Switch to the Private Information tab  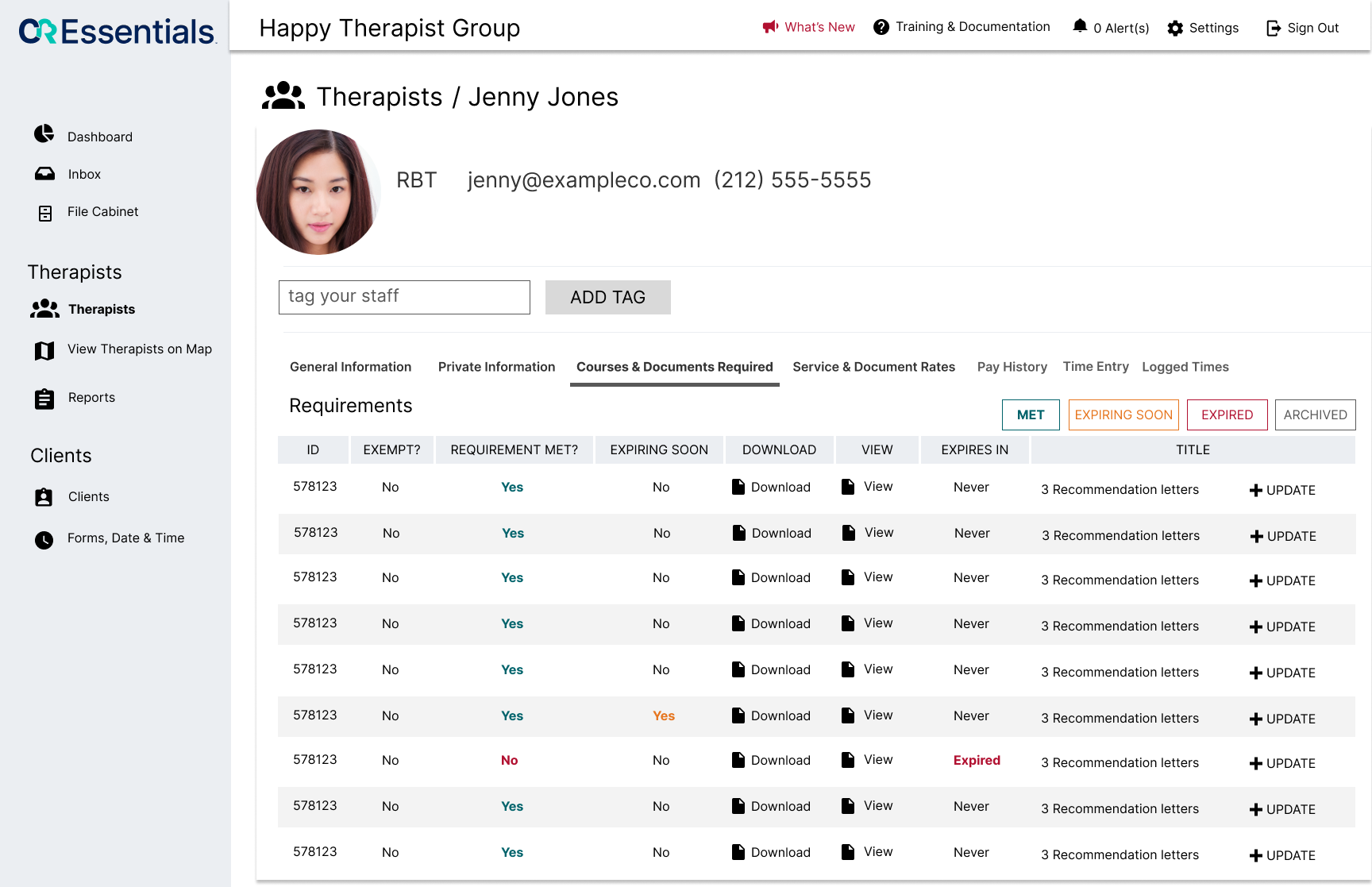(496, 366)
